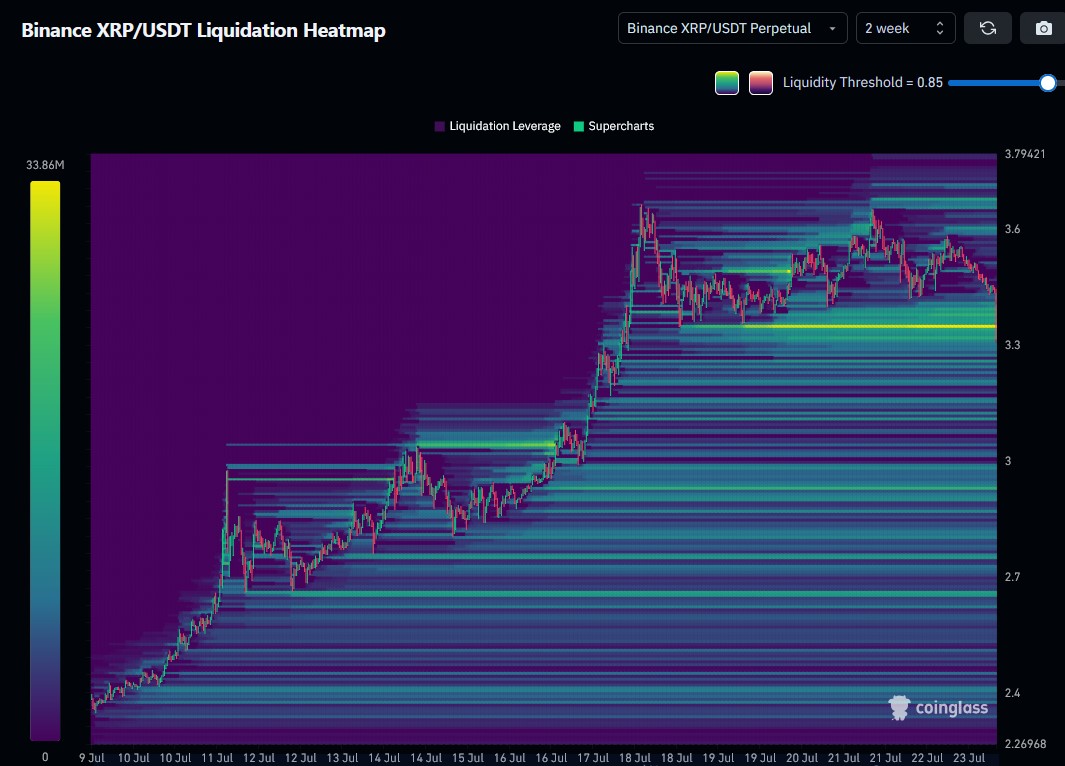The width and height of the screenshot is (1065, 766).
Task: Select the pink-purple color scheme swatch
Action: [761, 83]
